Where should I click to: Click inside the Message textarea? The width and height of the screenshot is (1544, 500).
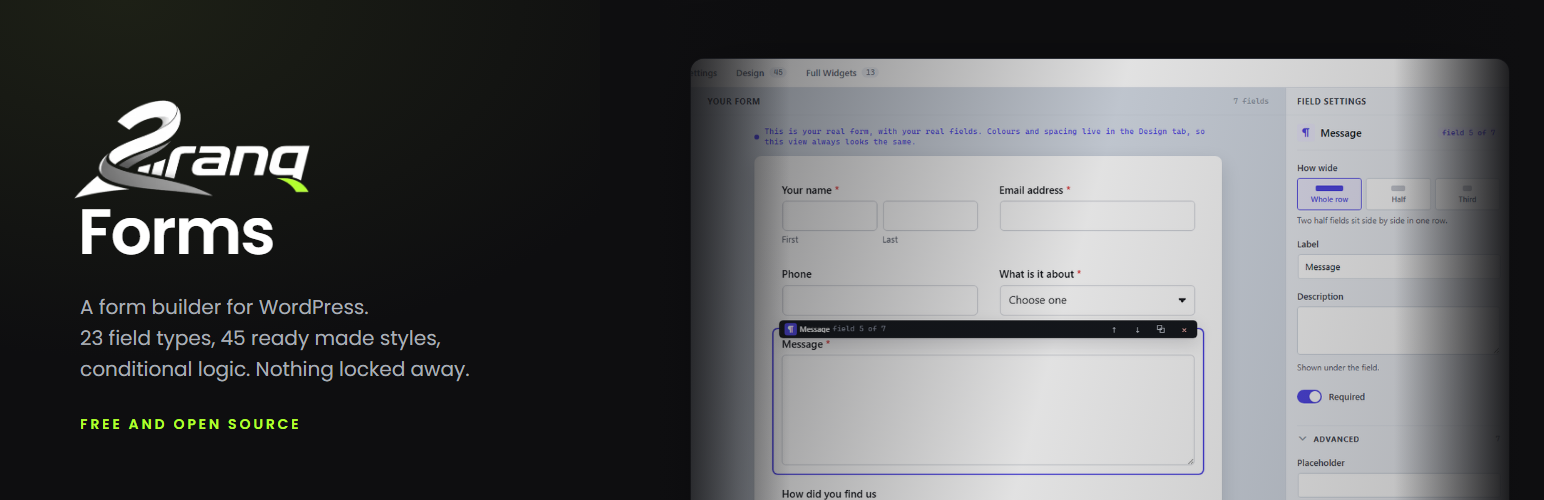coord(988,410)
